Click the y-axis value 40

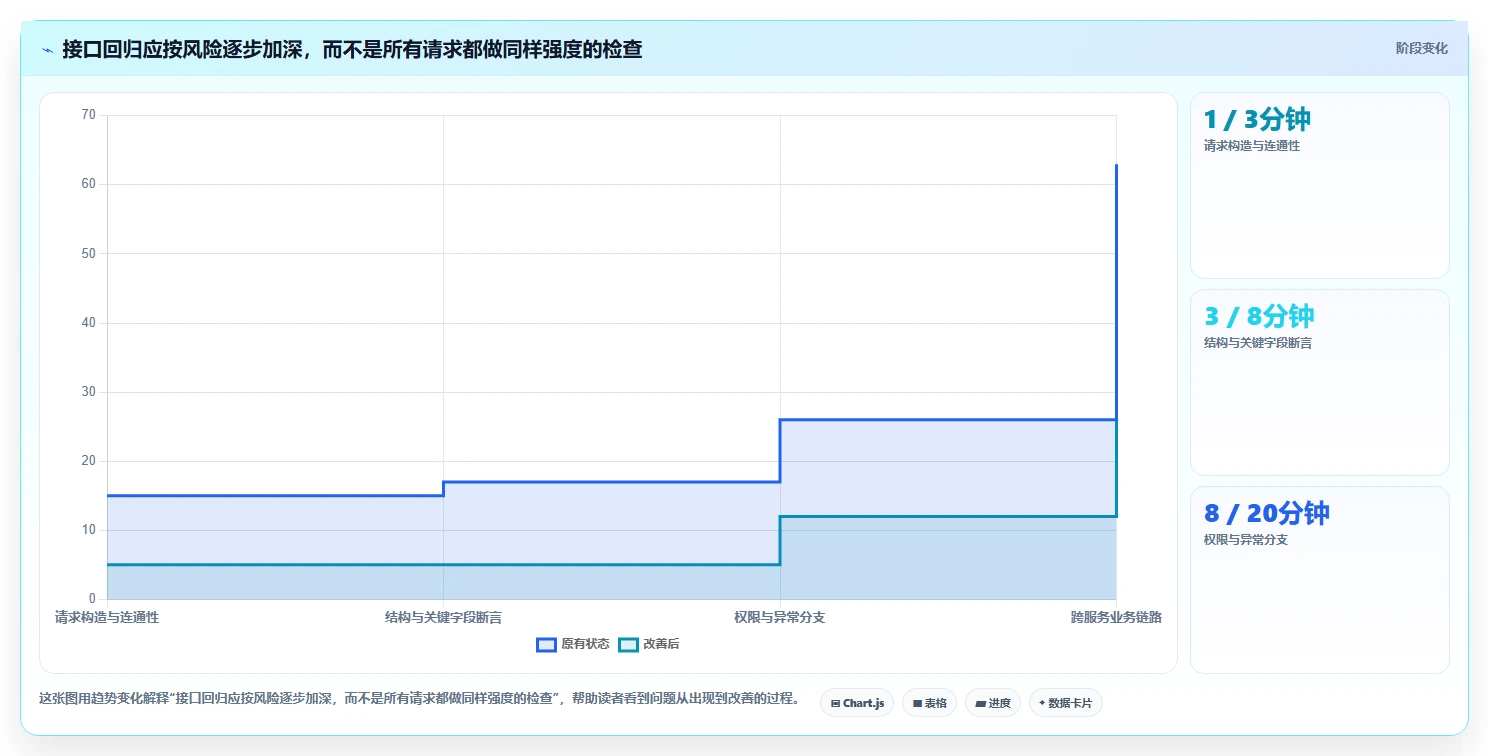(x=88, y=322)
